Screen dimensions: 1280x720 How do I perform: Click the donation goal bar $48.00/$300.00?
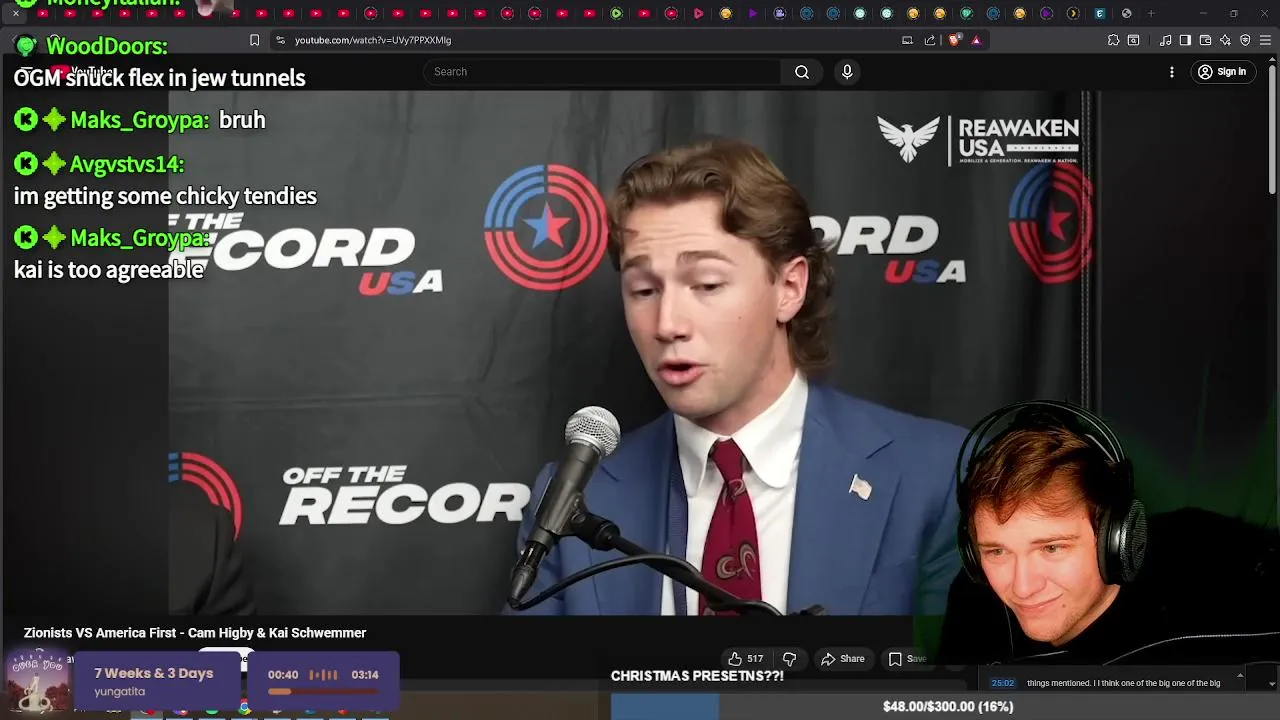(945, 707)
